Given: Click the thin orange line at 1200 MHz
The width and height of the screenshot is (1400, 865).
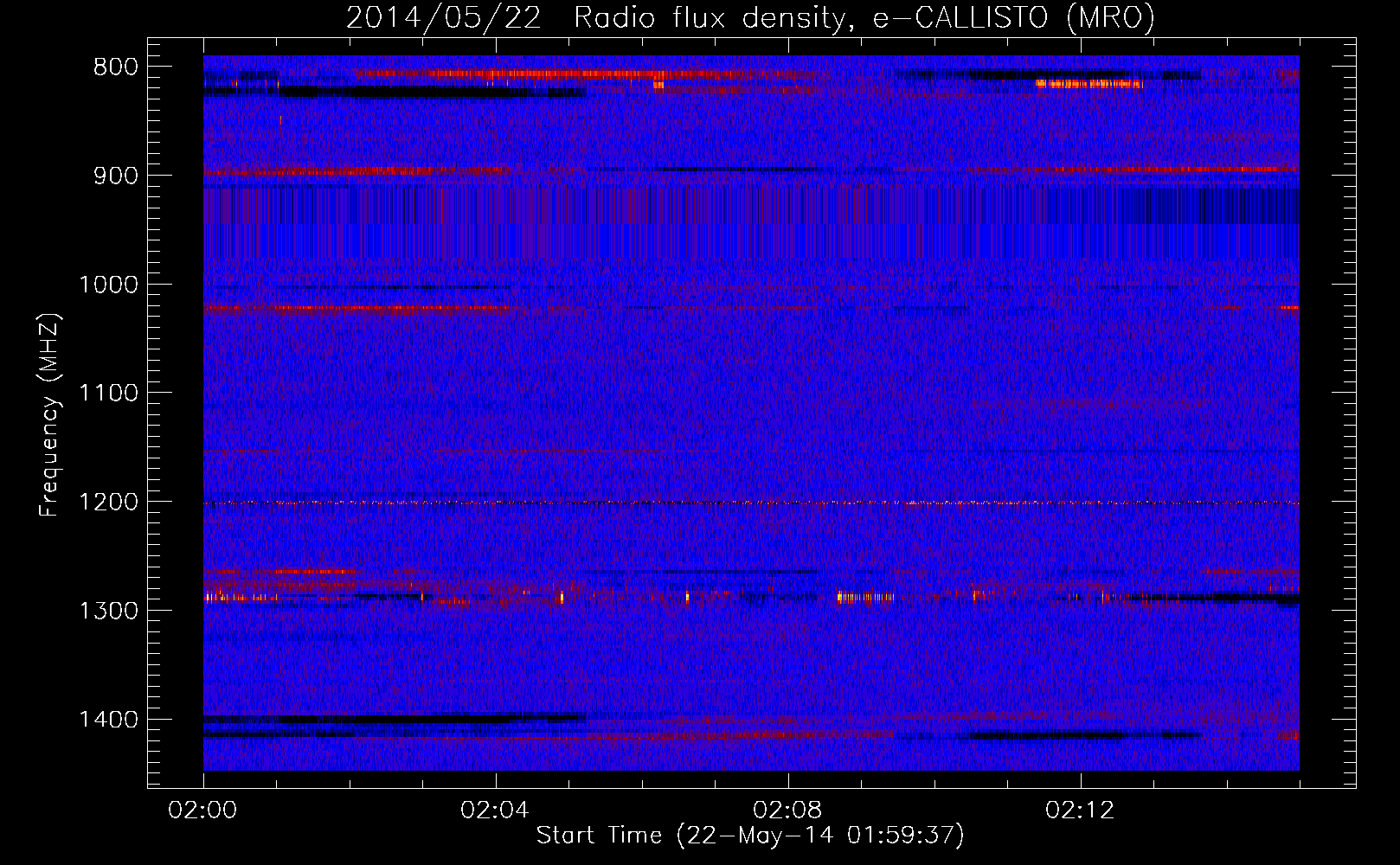Looking at the screenshot, I should pyautogui.click(x=751, y=503).
